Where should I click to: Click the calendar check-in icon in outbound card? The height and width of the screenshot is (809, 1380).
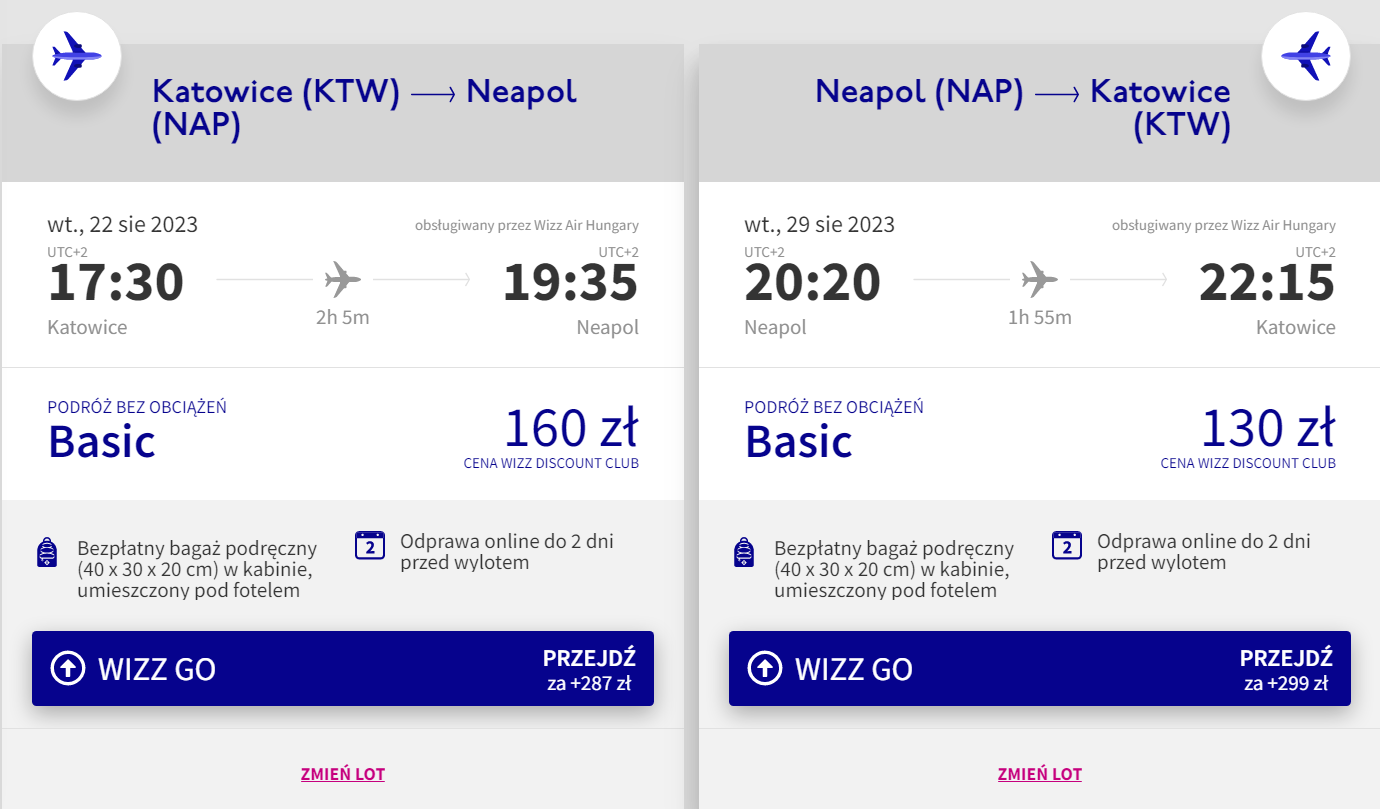tap(370, 545)
